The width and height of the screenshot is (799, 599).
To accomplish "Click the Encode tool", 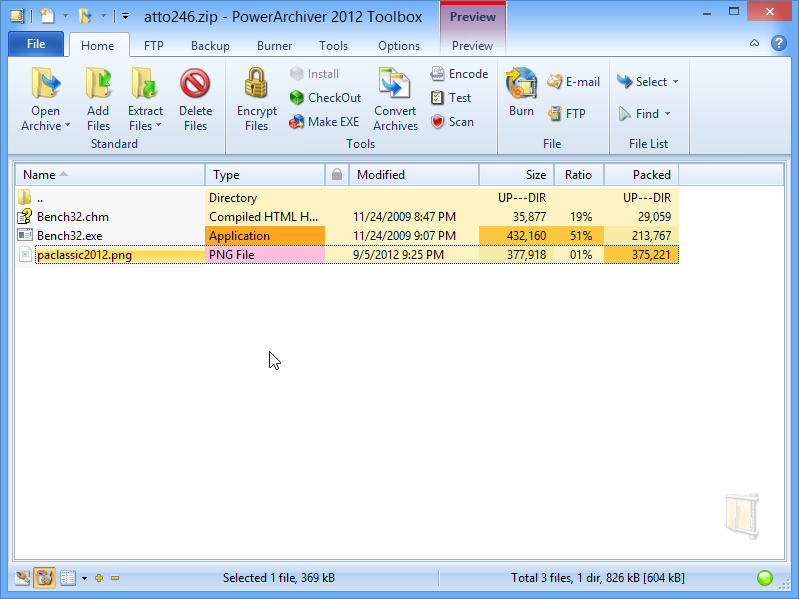I will point(459,74).
